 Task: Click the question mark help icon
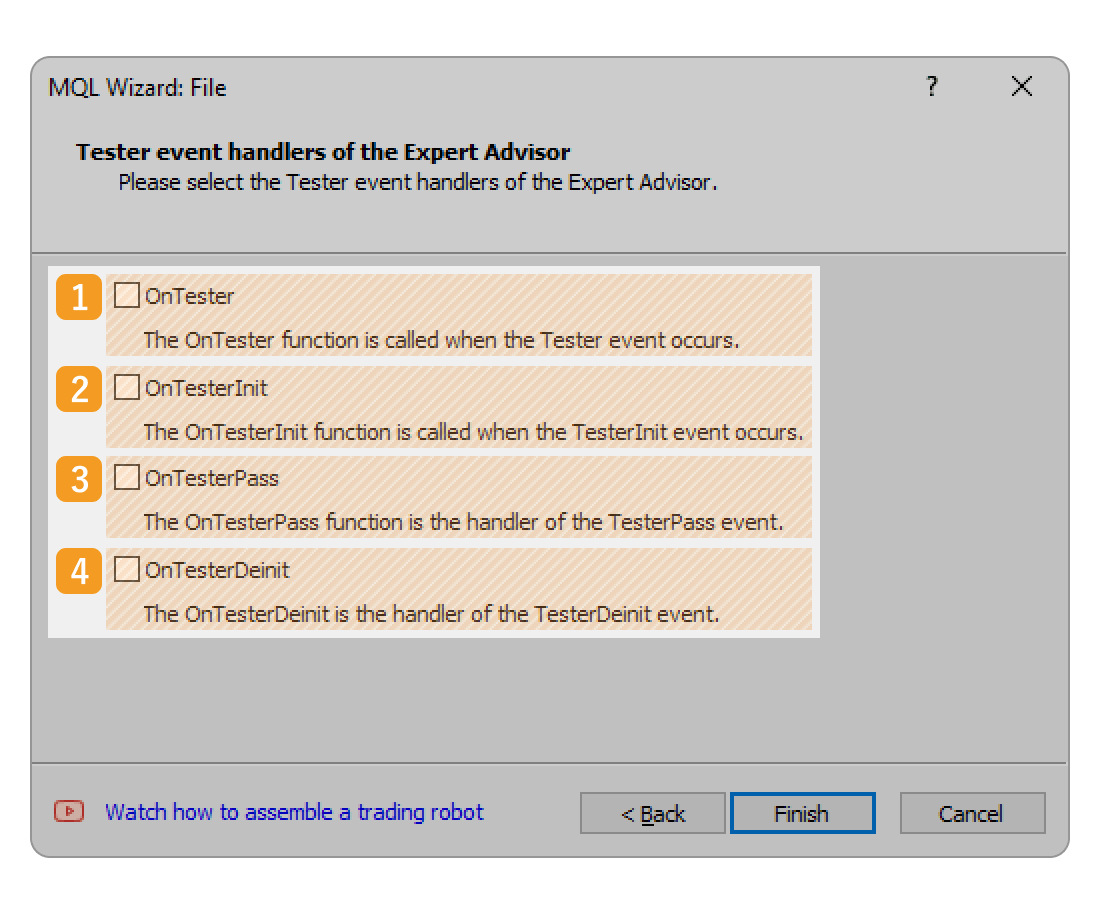coord(931,87)
